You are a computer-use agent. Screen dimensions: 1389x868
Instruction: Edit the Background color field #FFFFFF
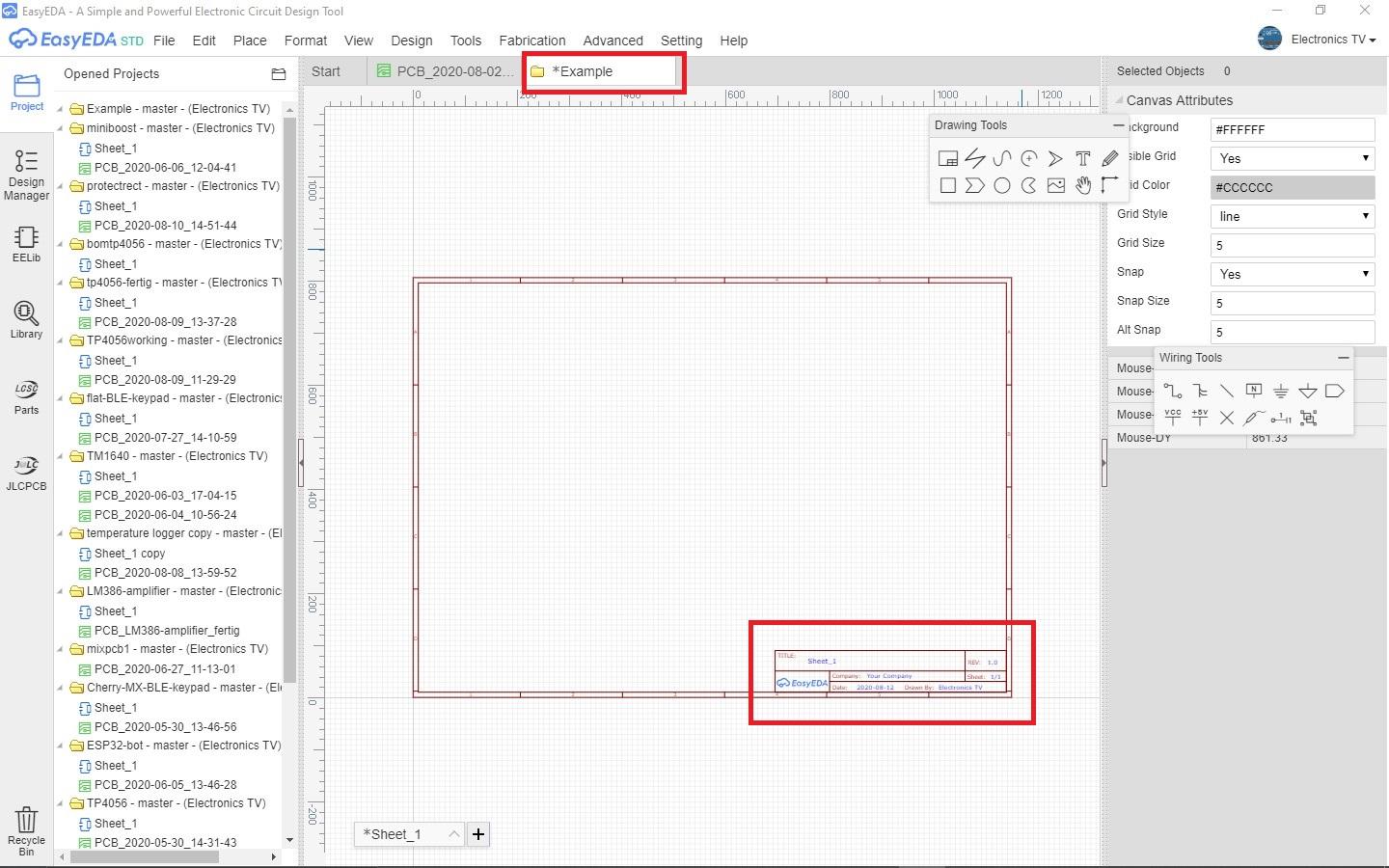click(1293, 129)
